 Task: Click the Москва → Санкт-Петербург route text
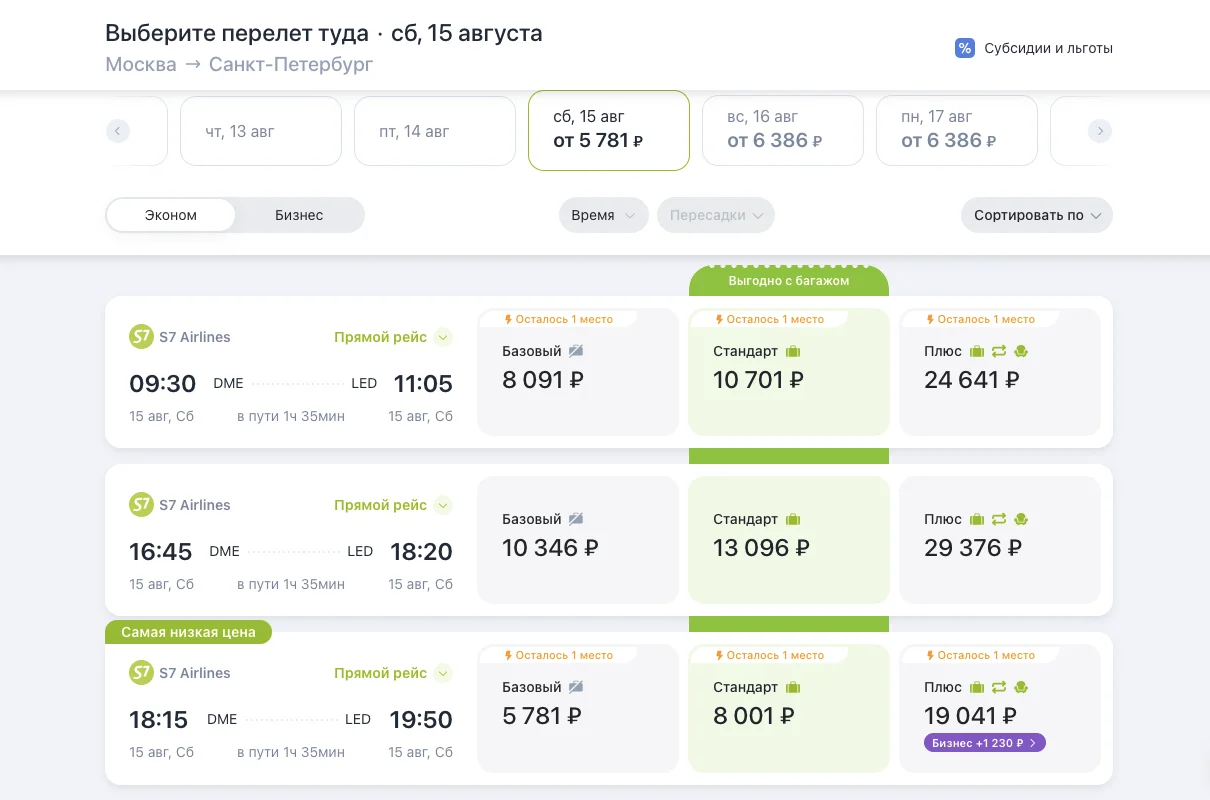(239, 65)
